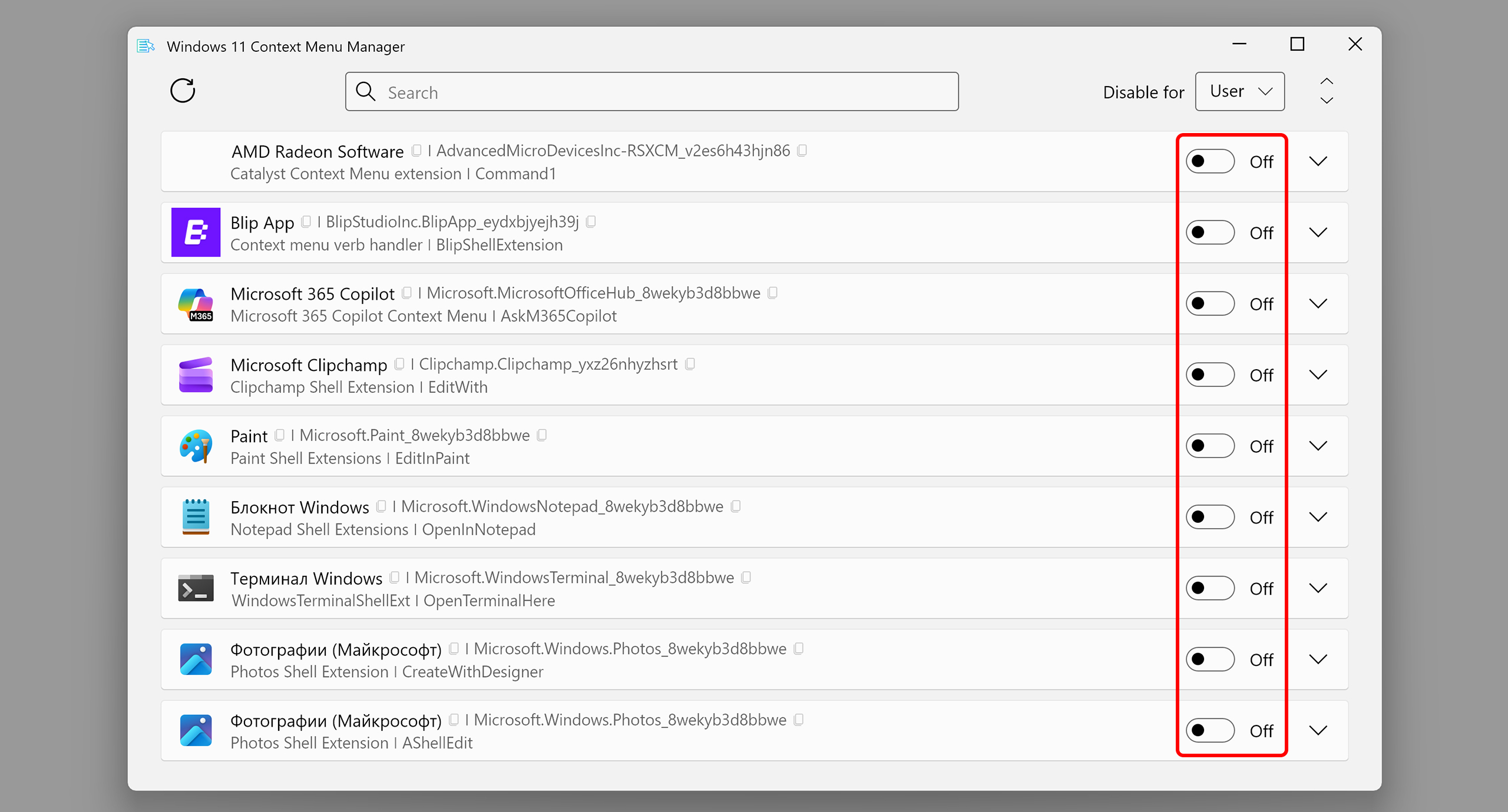1508x812 pixels.
Task: Click the Photos icon in the CreateWithDesigner row
Action: pos(196,659)
